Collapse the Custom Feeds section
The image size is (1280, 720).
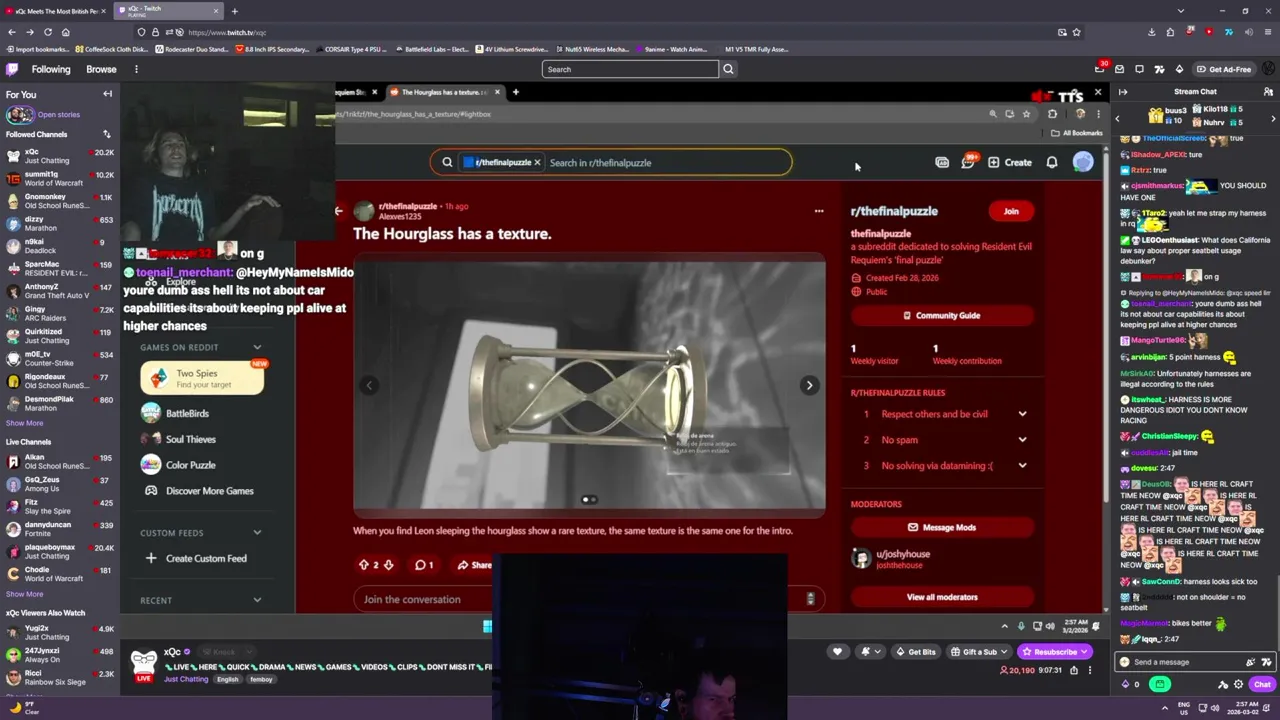257,533
